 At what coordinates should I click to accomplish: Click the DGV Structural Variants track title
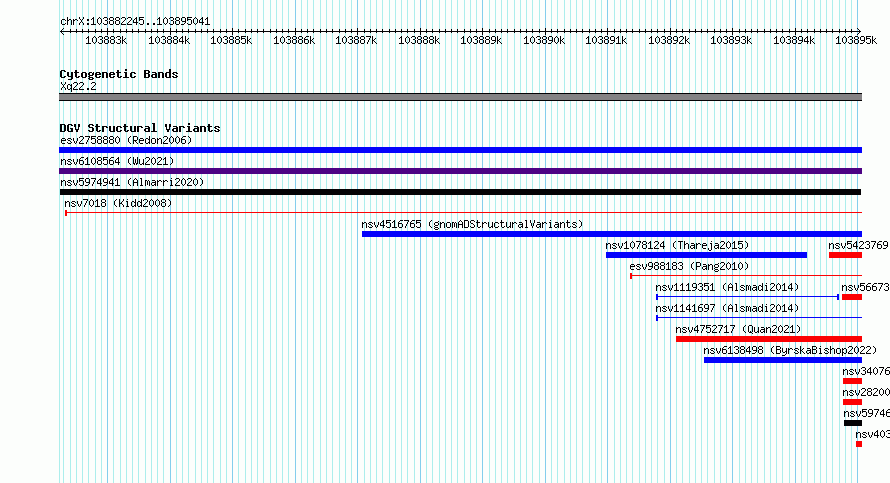click(x=140, y=128)
